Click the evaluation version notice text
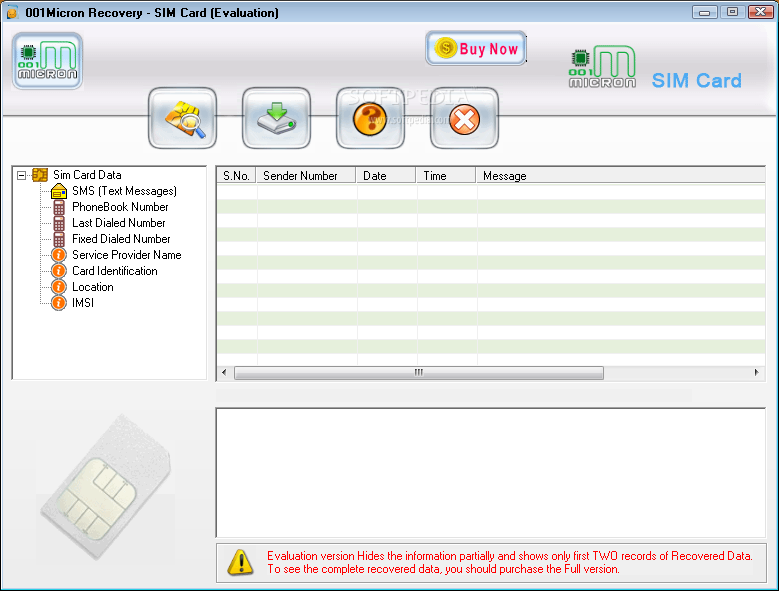The width and height of the screenshot is (779, 591). (510, 563)
